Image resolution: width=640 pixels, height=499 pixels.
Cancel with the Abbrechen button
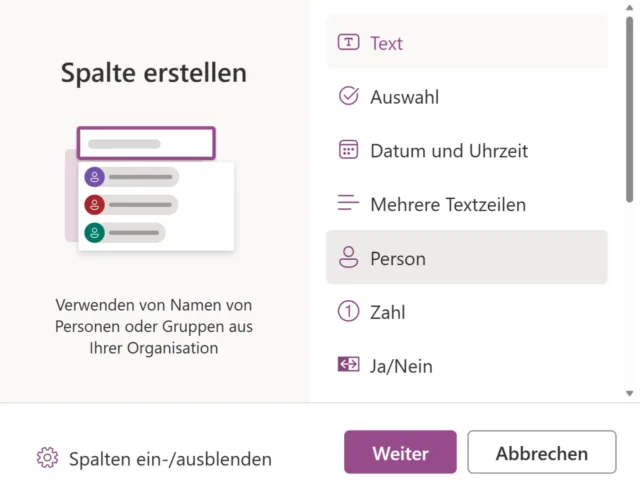(x=541, y=453)
